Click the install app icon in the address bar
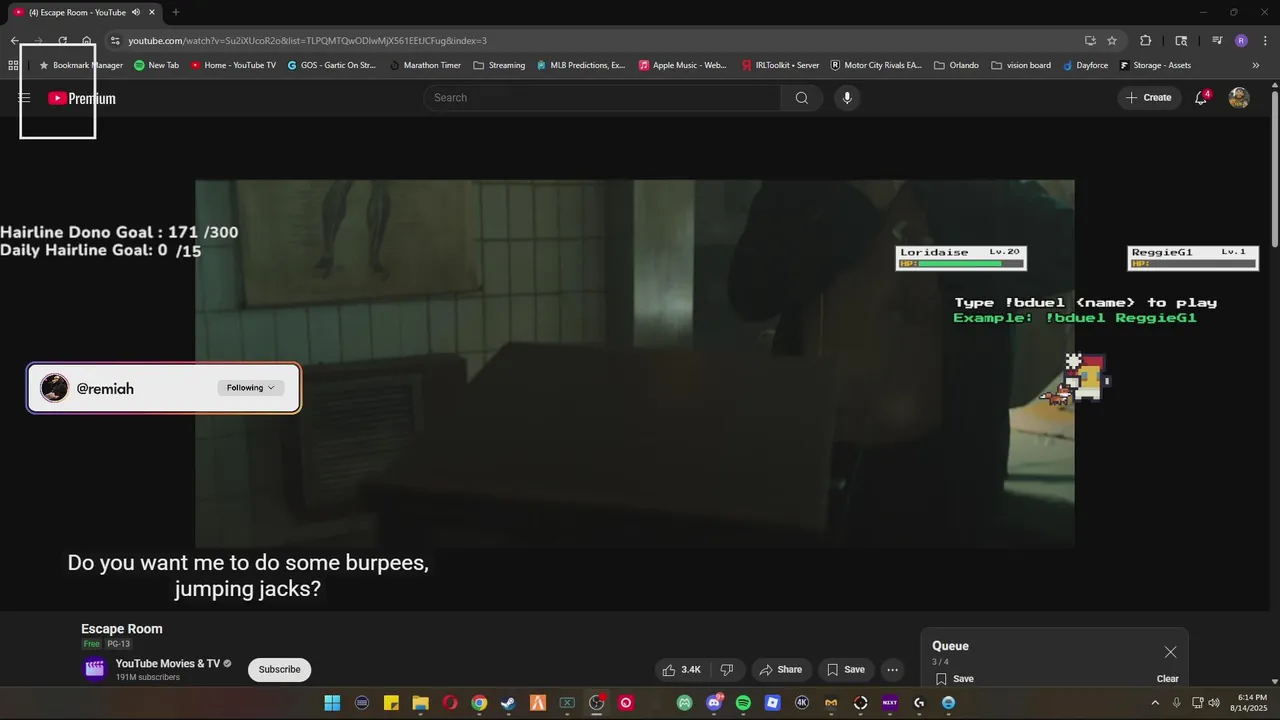This screenshot has width=1280, height=720. pos(1090,41)
